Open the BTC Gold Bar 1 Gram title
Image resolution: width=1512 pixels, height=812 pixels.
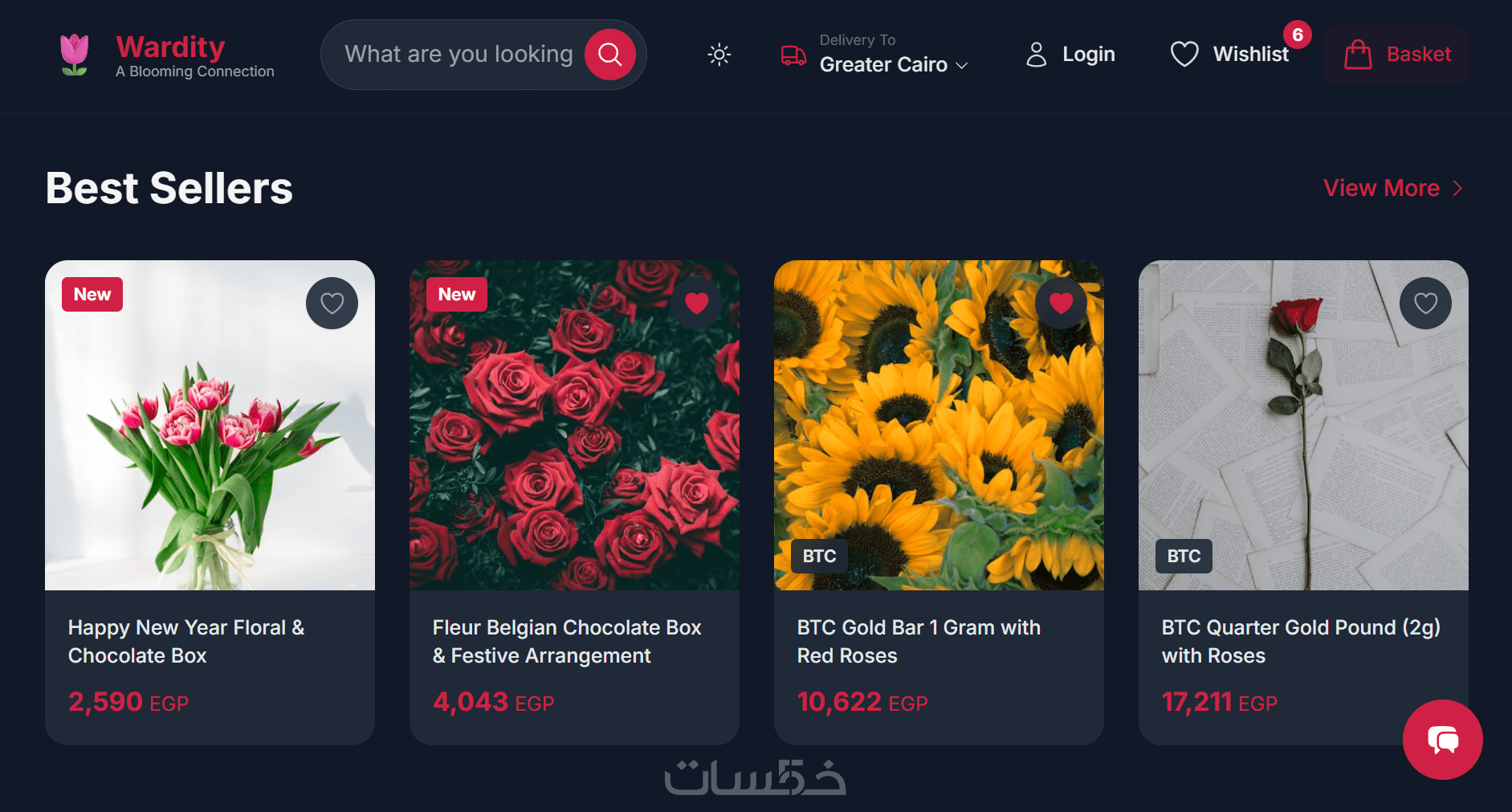(x=919, y=642)
